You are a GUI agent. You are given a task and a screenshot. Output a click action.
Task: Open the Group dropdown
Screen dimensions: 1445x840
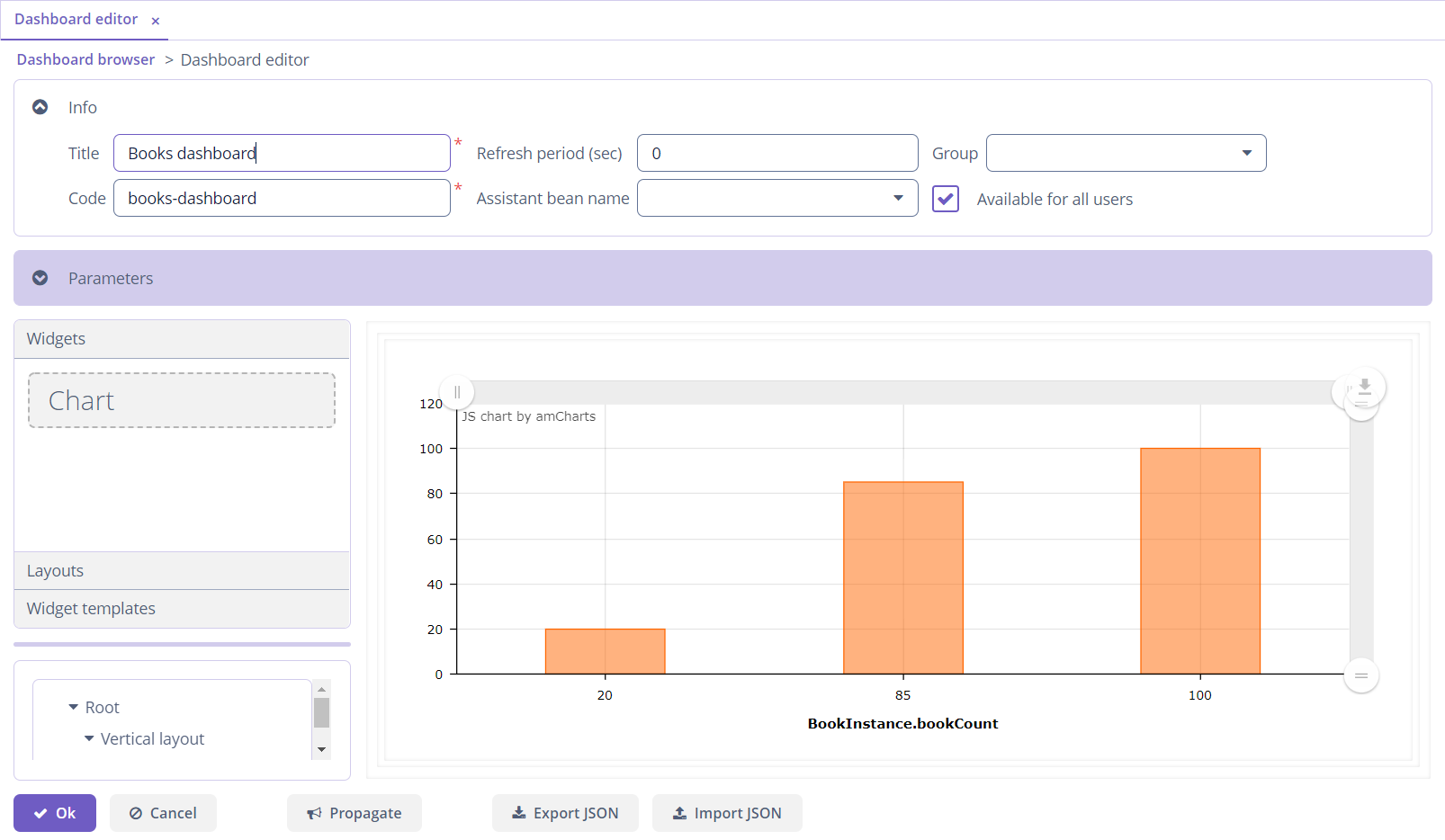click(x=1246, y=153)
